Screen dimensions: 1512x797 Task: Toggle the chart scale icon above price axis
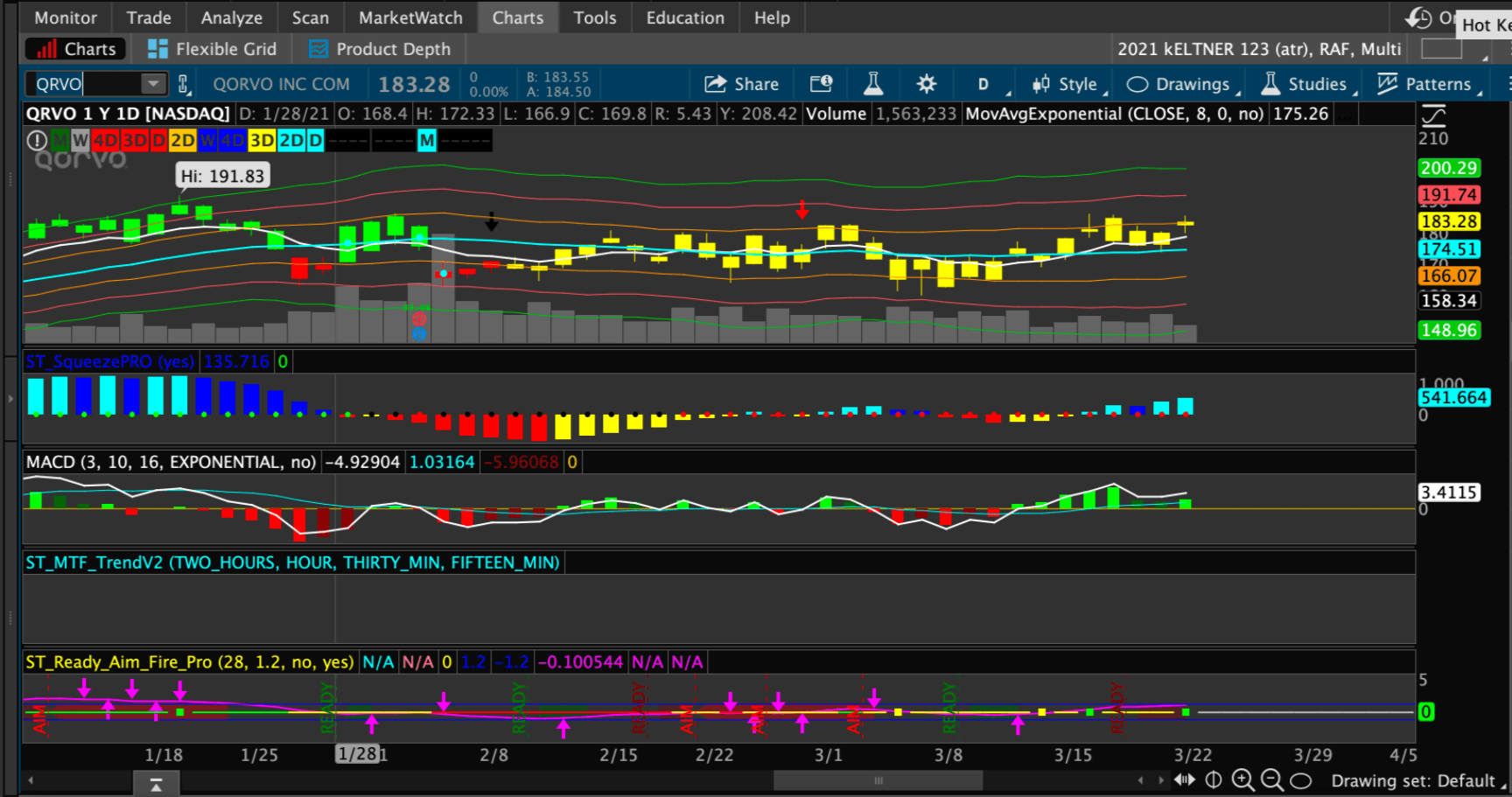(x=1433, y=115)
